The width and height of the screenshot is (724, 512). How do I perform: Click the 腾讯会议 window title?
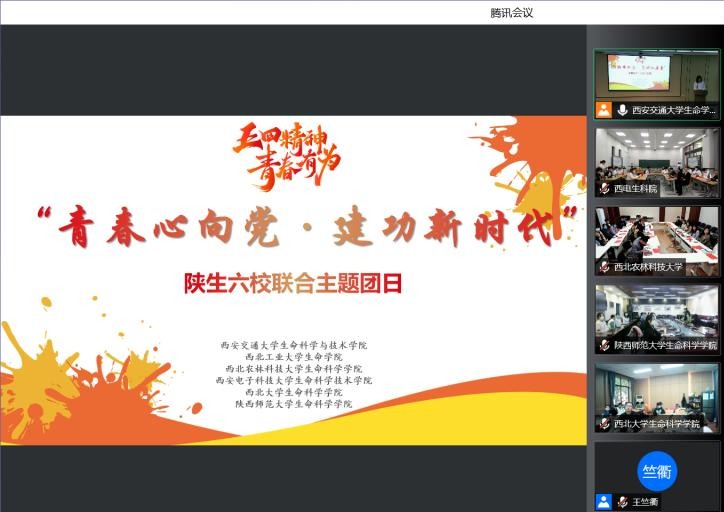[512, 12]
